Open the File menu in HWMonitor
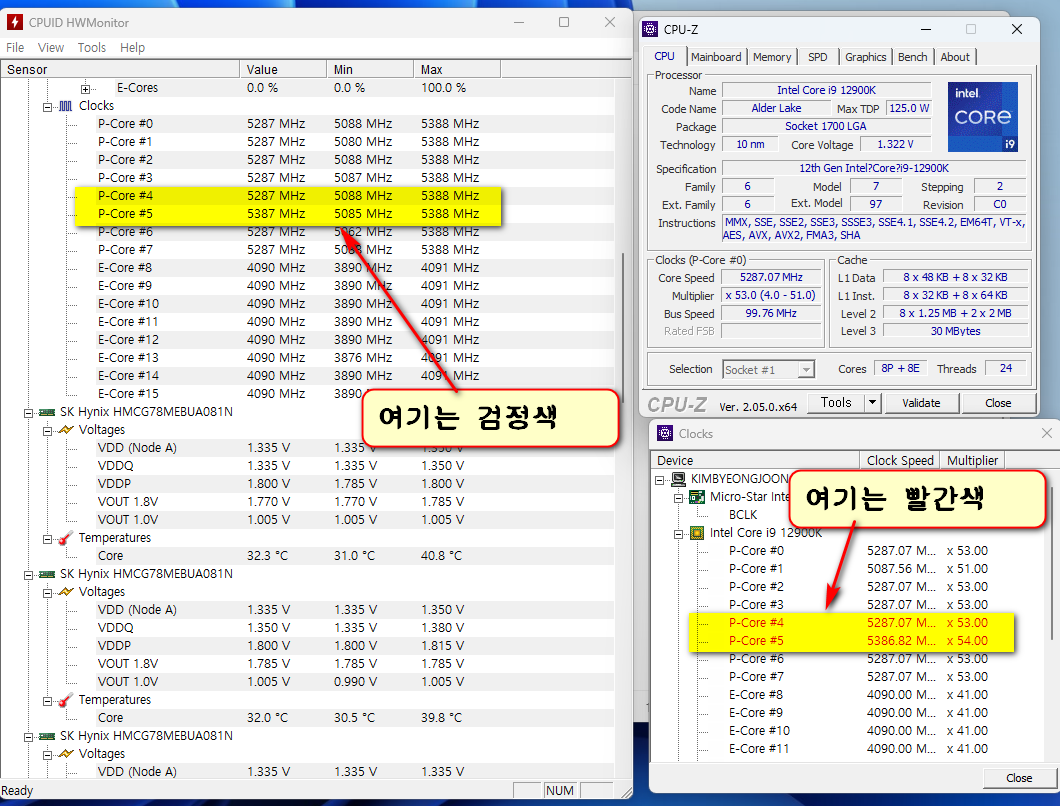The image size is (1060, 806). (x=15, y=47)
